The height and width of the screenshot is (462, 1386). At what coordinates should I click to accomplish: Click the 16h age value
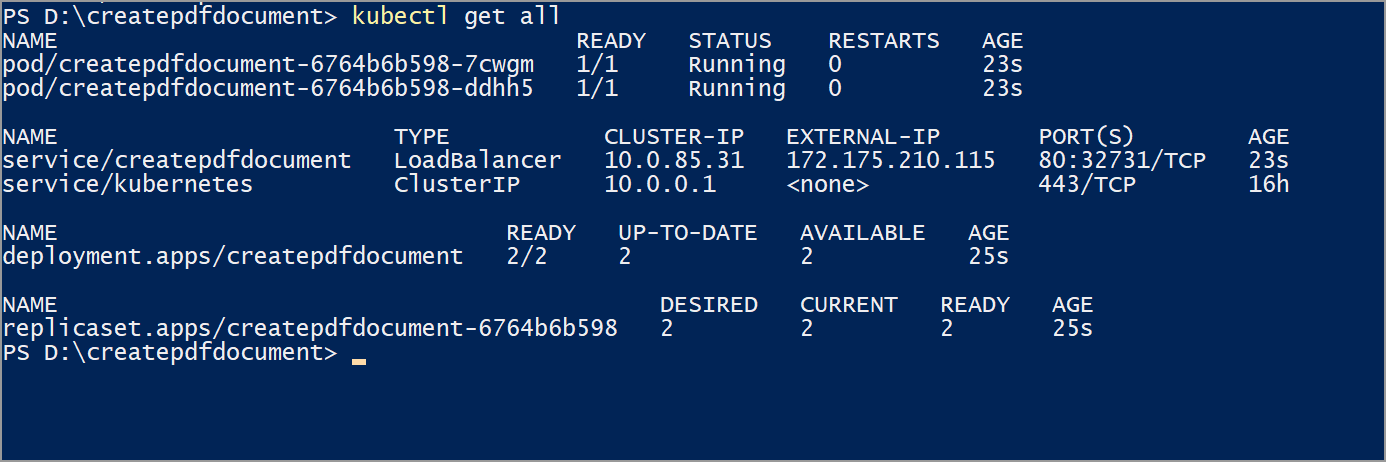point(1268,184)
